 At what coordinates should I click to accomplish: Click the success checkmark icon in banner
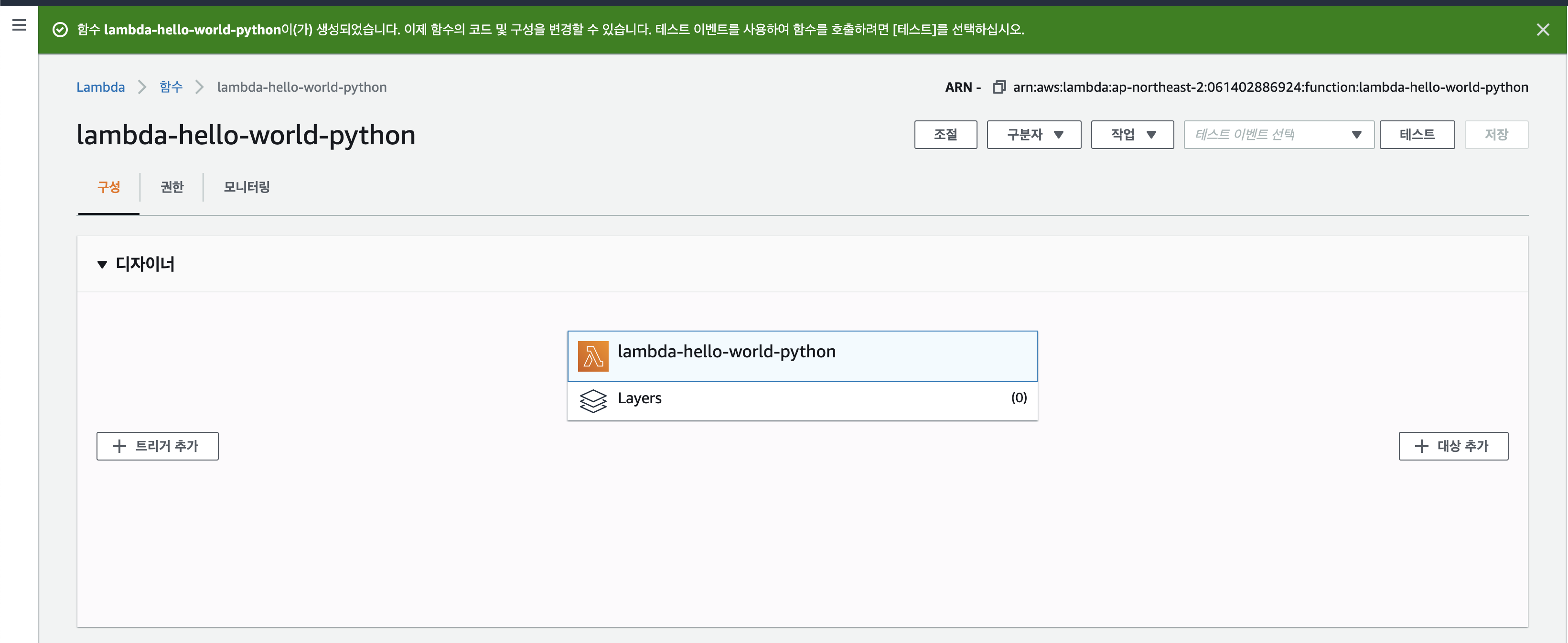(x=60, y=29)
